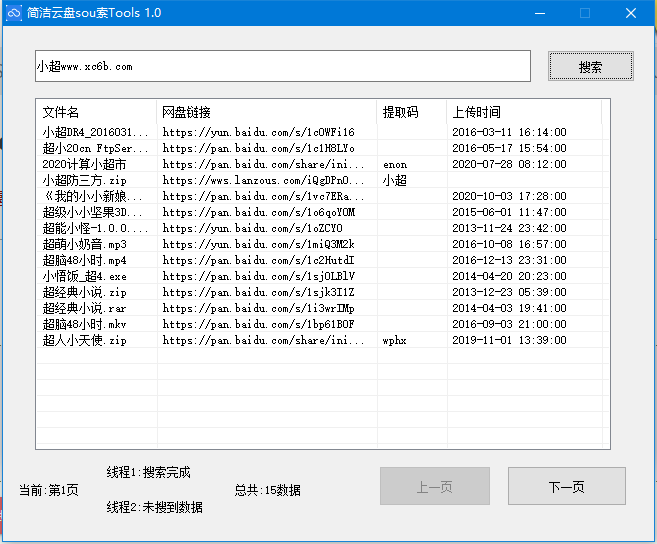Select file 超级小小坚果3D...
The image size is (657, 544).
pyautogui.click(x=92, y=212)
